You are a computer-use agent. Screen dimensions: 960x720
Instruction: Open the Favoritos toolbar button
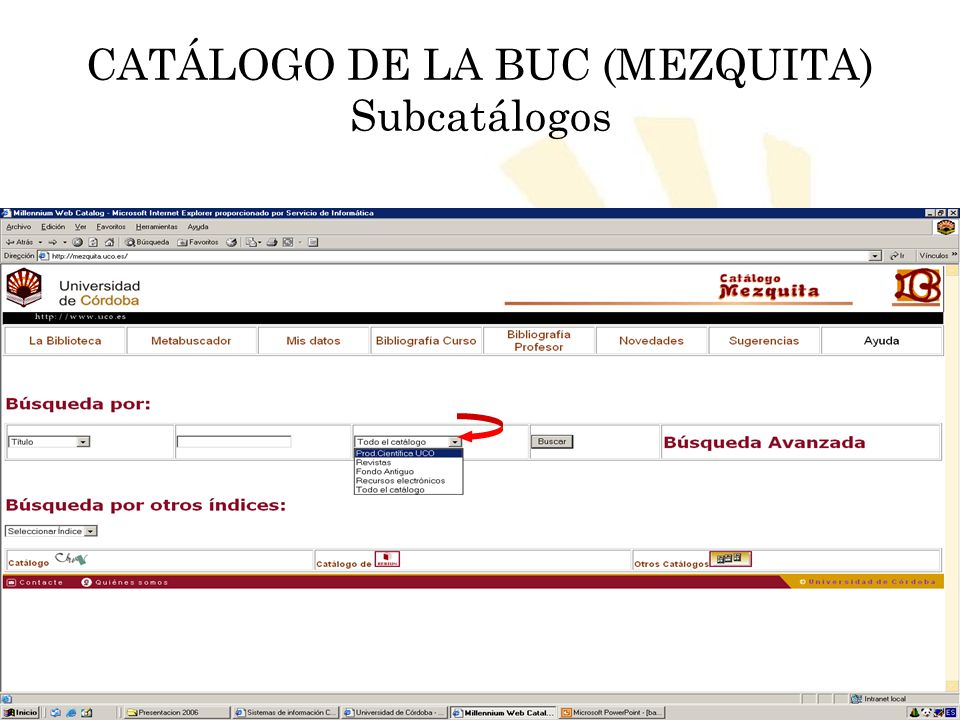198,242
